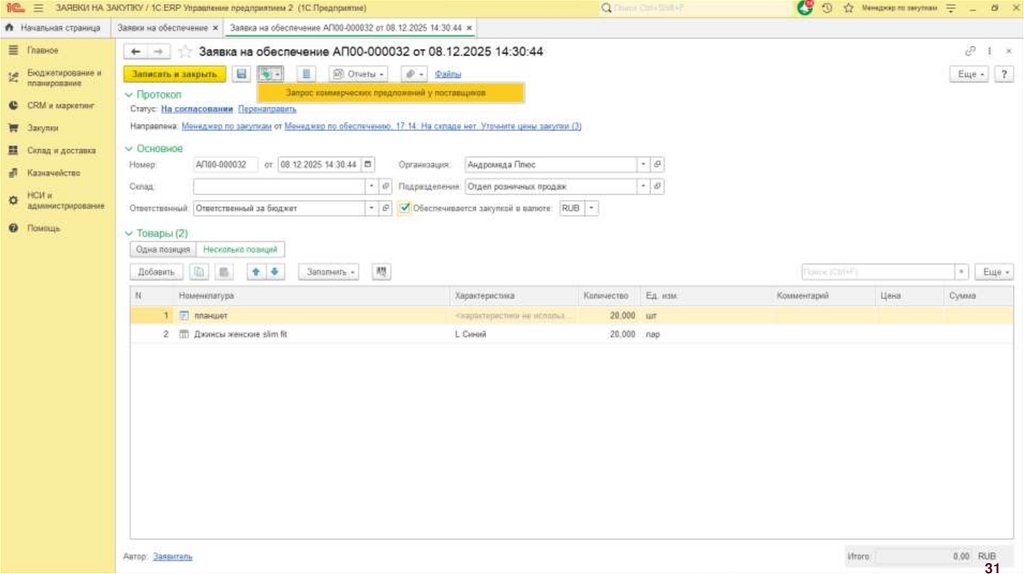Open the Заполнить dropdown button
Image resolution: width=1024 pixels, height=574 pixels.
328,272
